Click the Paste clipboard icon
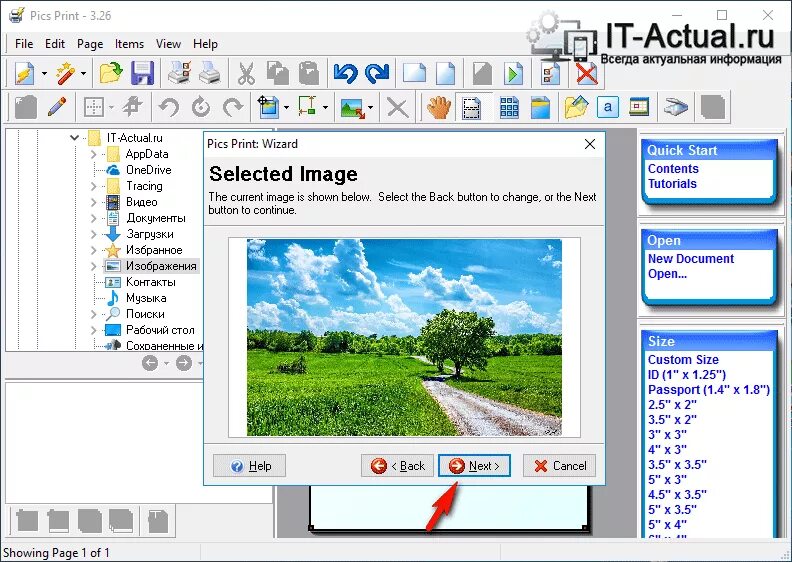Image resolution: width=792 pixels, height=562 pixels. (309, 74)
